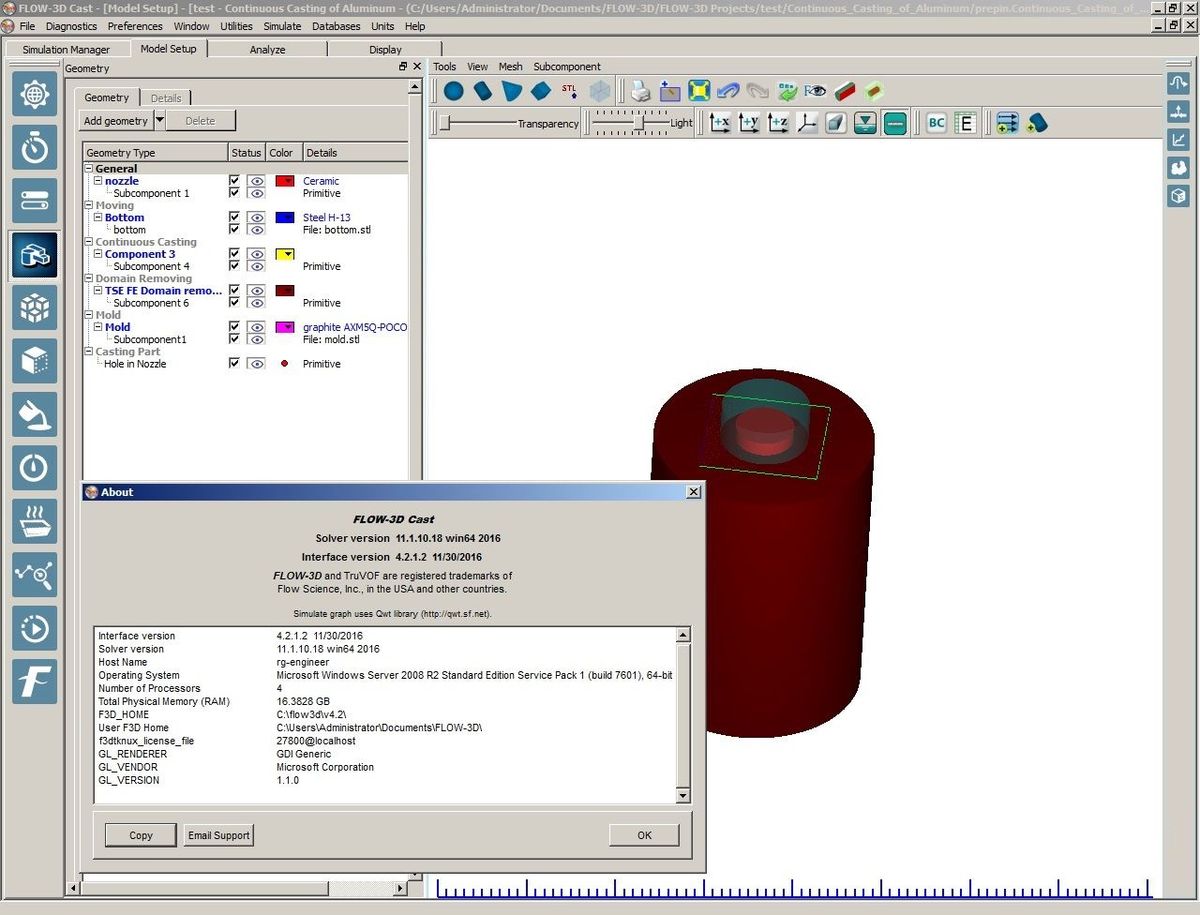This screenshot has width=1200, height=915.
Task: Create a sphere primitive from the toolbar
Action: (452, 90)
